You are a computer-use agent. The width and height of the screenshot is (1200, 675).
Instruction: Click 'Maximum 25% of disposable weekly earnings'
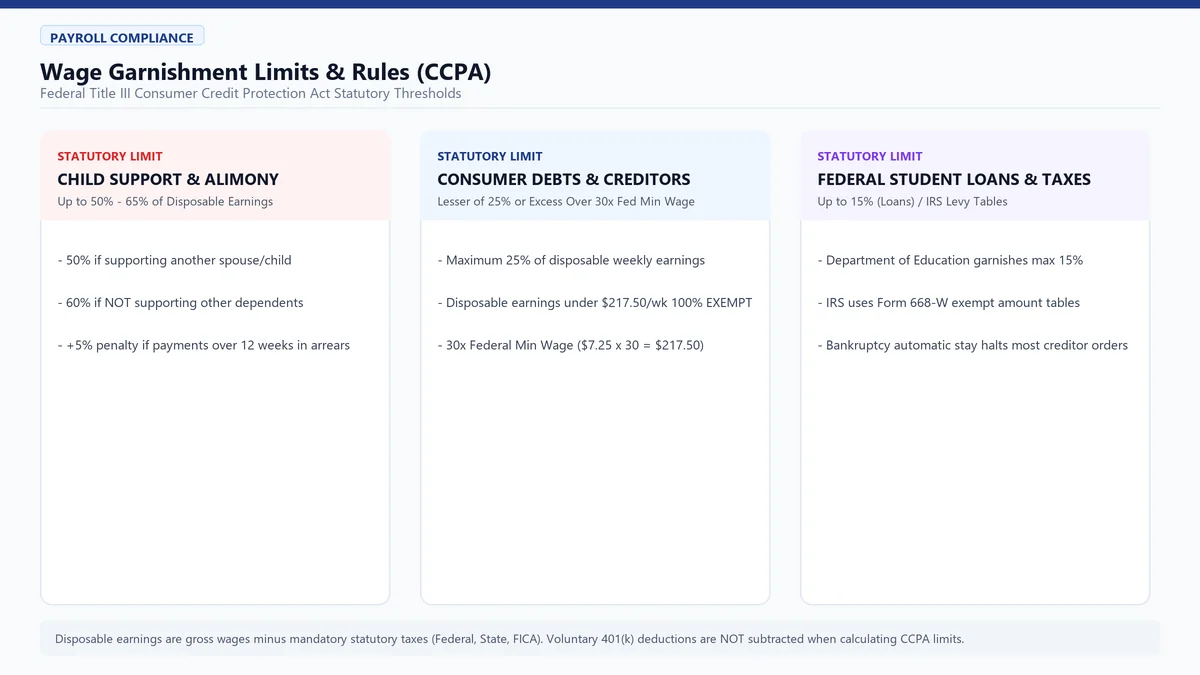pos(572,260)
